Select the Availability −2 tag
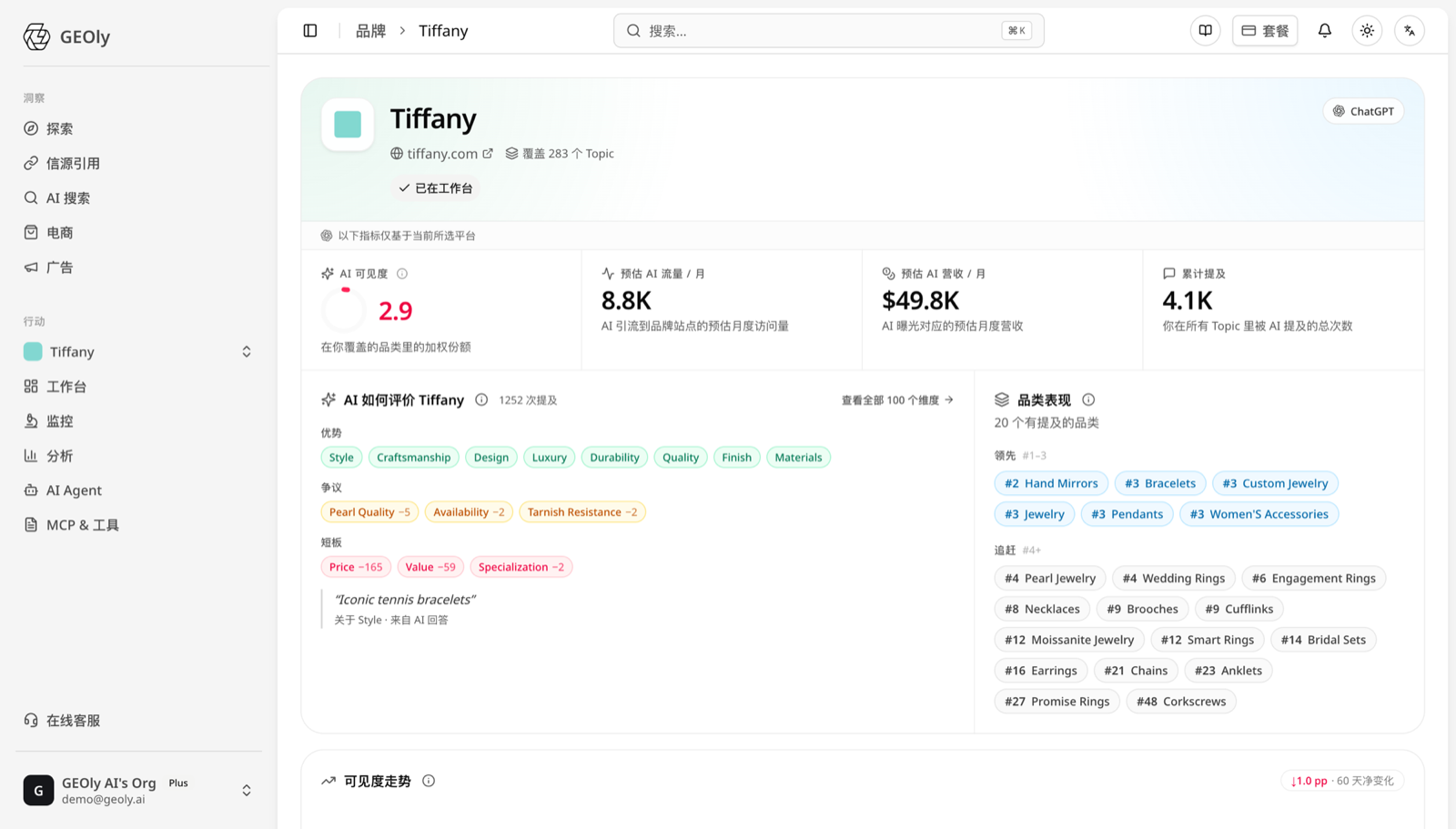Screen dimensions: 1456x829 point(469,512)
